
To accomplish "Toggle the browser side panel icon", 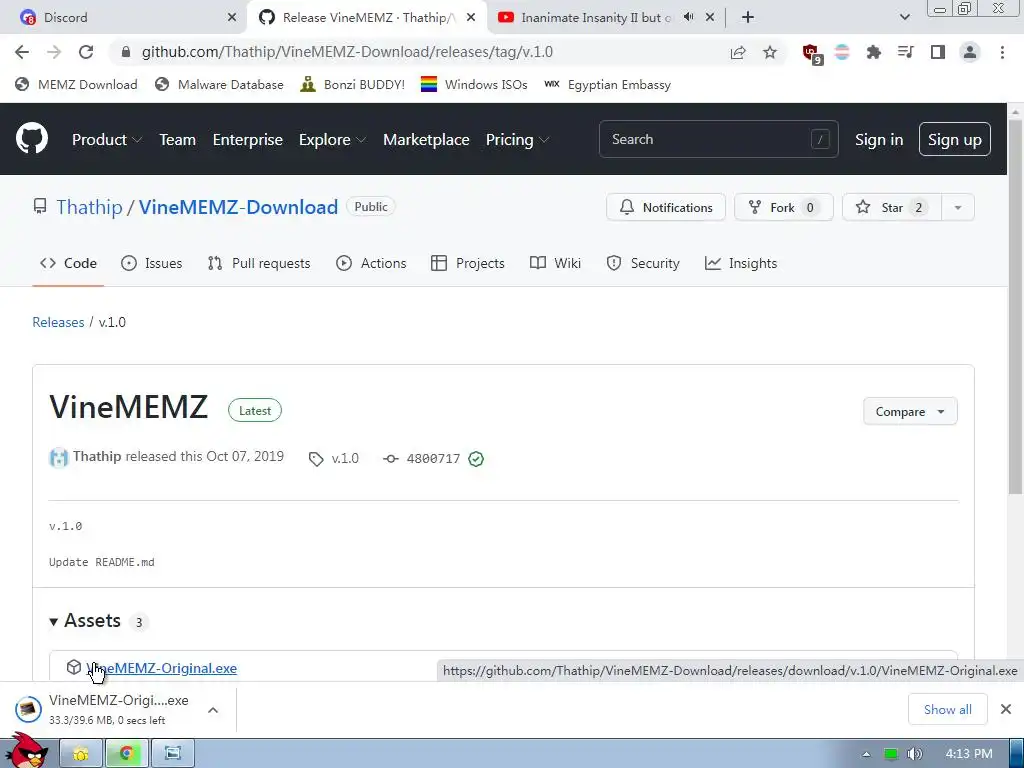I will 938,52.
